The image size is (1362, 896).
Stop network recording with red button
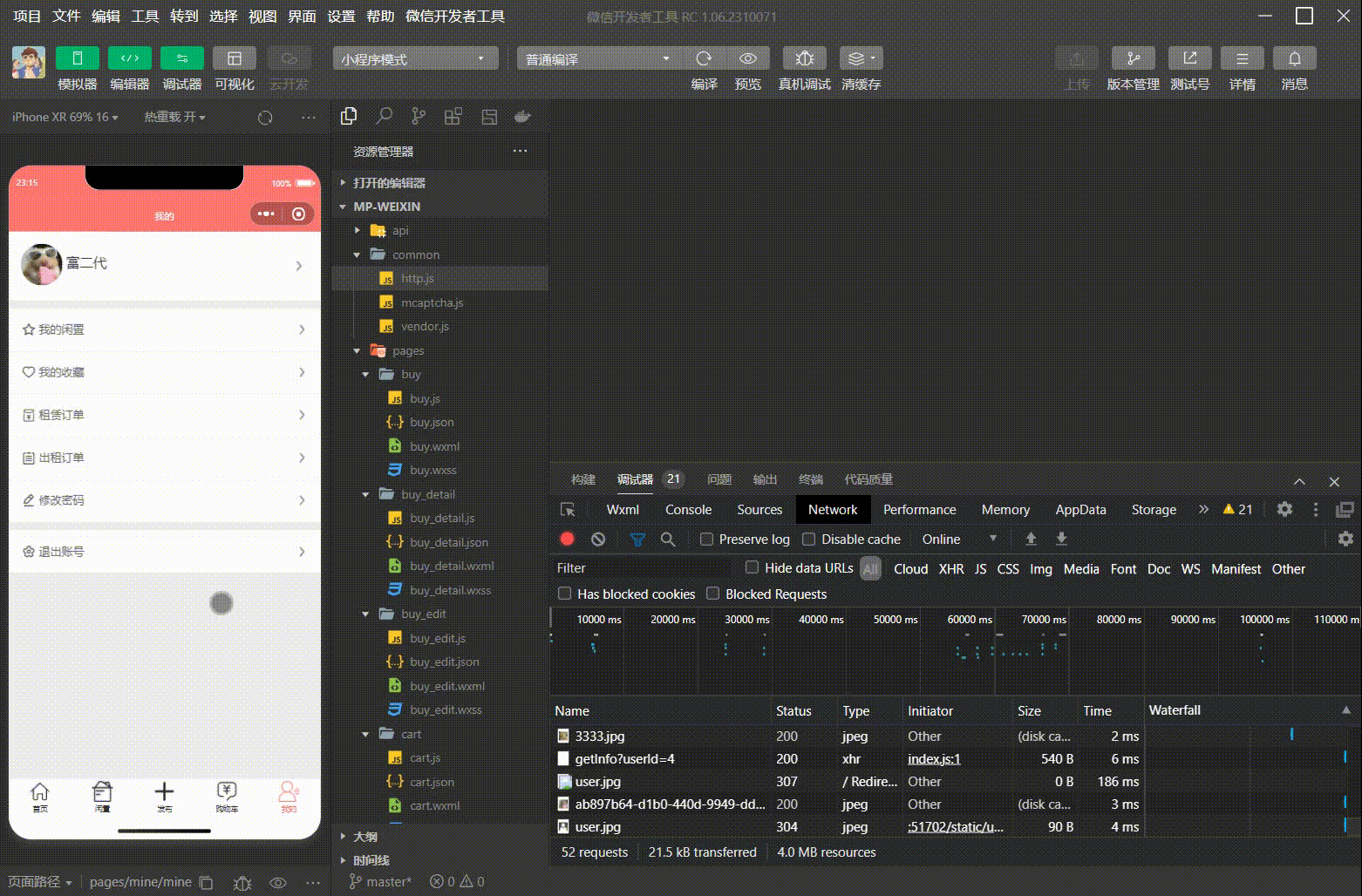tap(567, 540)
